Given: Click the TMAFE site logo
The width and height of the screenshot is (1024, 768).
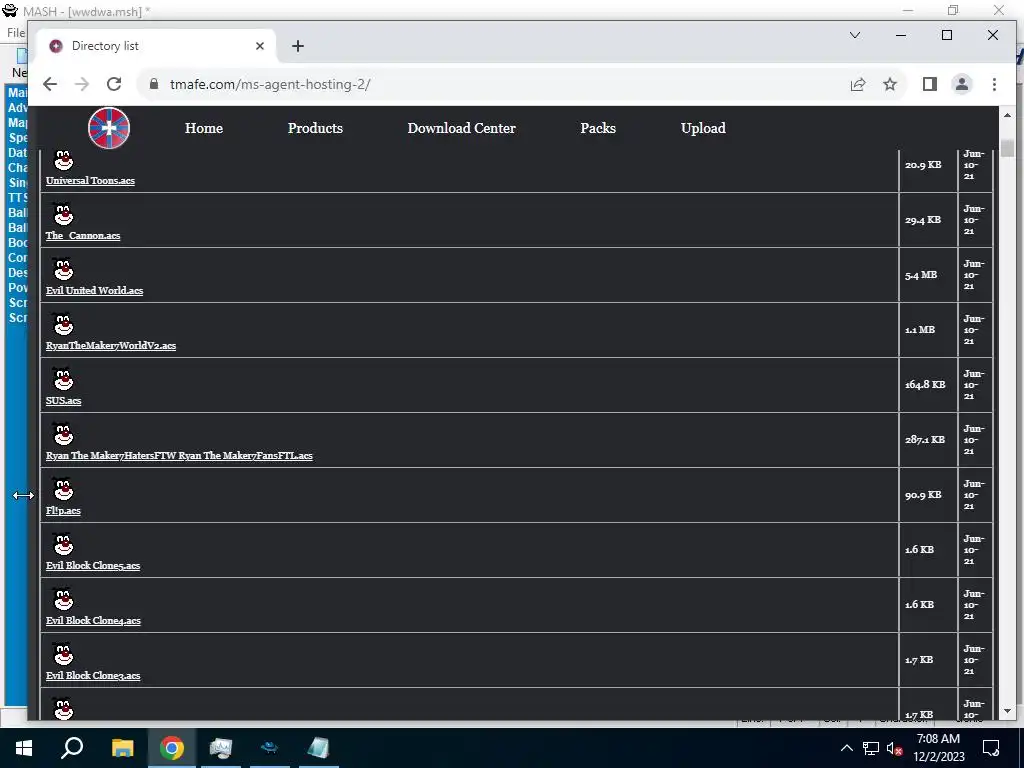Looking at the screenshot, I should tap(109, 128).
